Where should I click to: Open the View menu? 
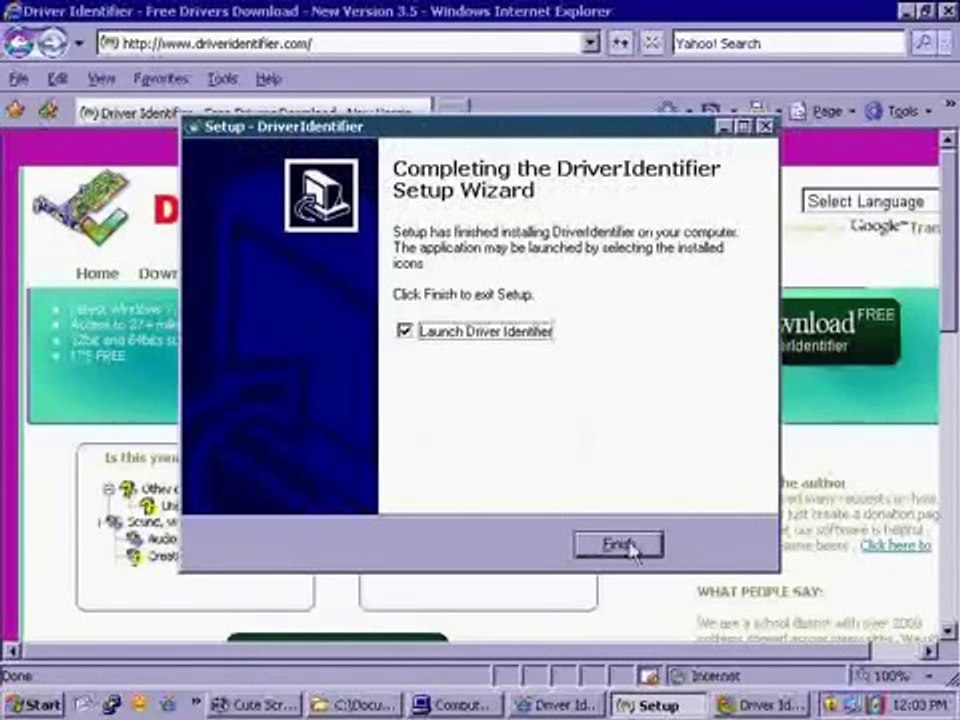(x=101, y=78)
